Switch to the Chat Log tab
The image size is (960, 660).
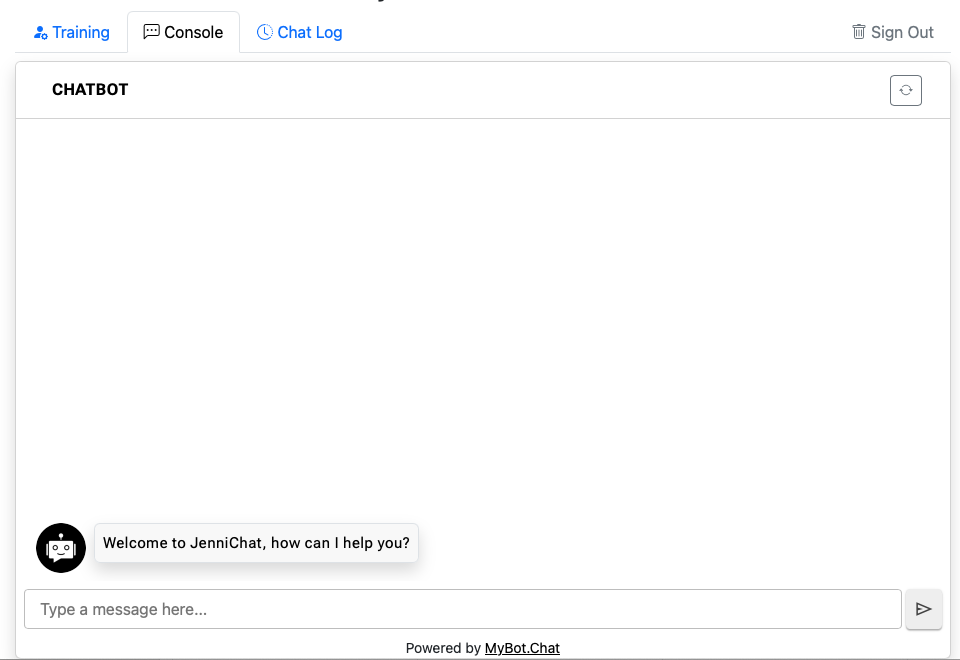pos(299,31)
